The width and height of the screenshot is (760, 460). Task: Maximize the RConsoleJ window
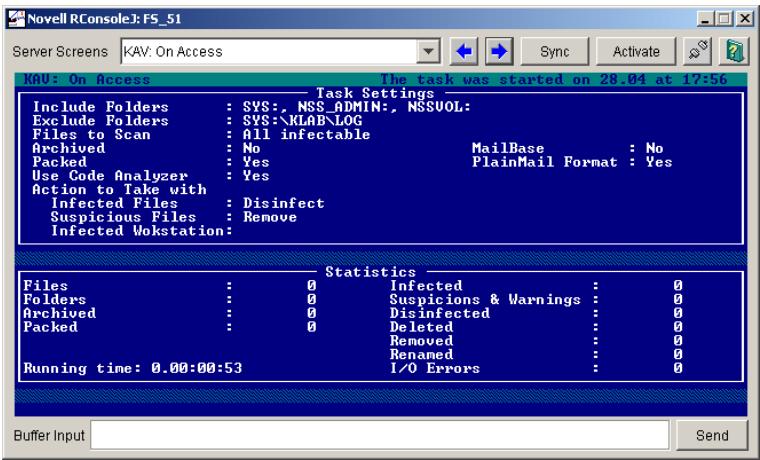(x=724, y=19)
